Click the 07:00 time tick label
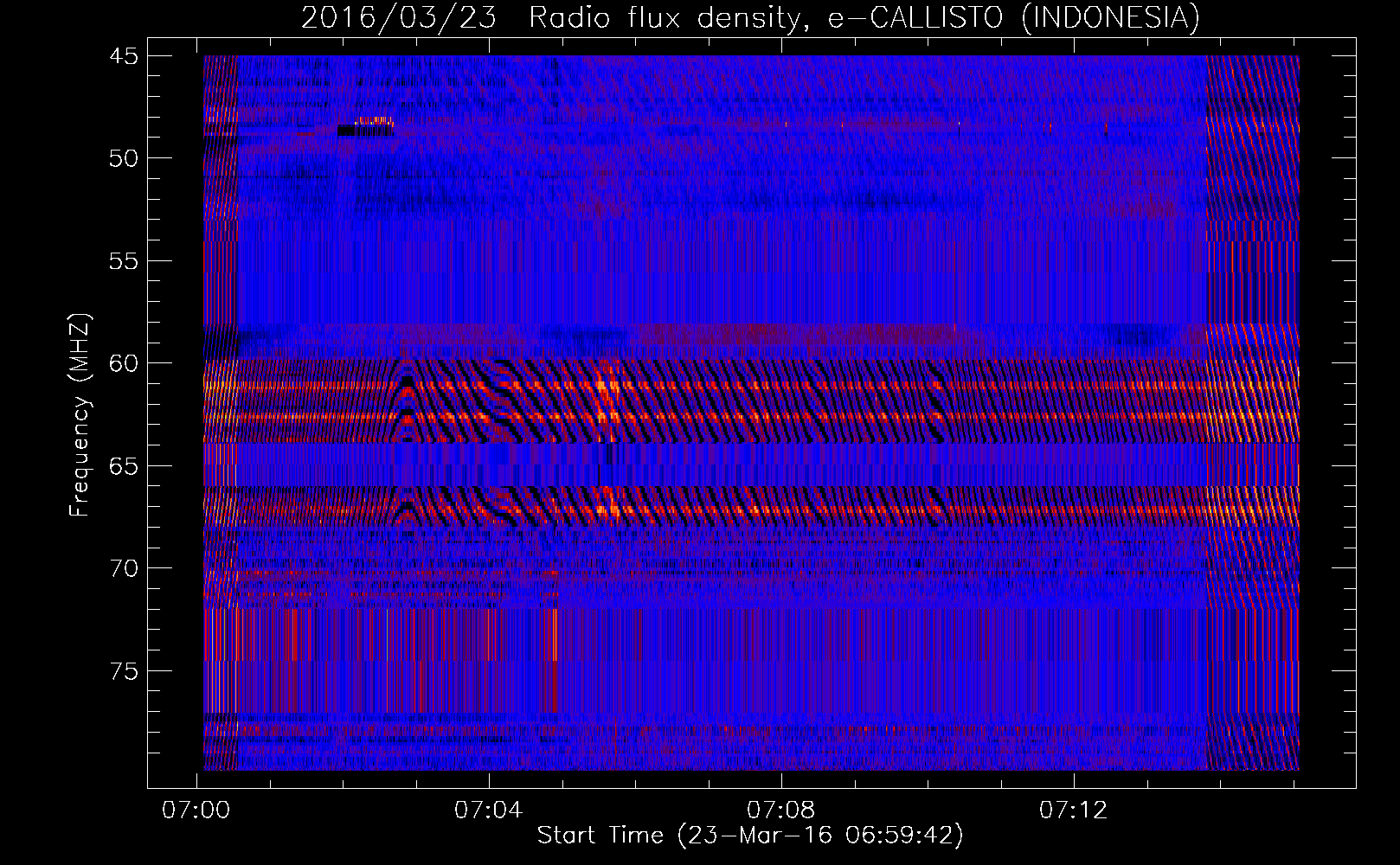The width and height of the screenshot is (1400, 865). tap(196, 811)
